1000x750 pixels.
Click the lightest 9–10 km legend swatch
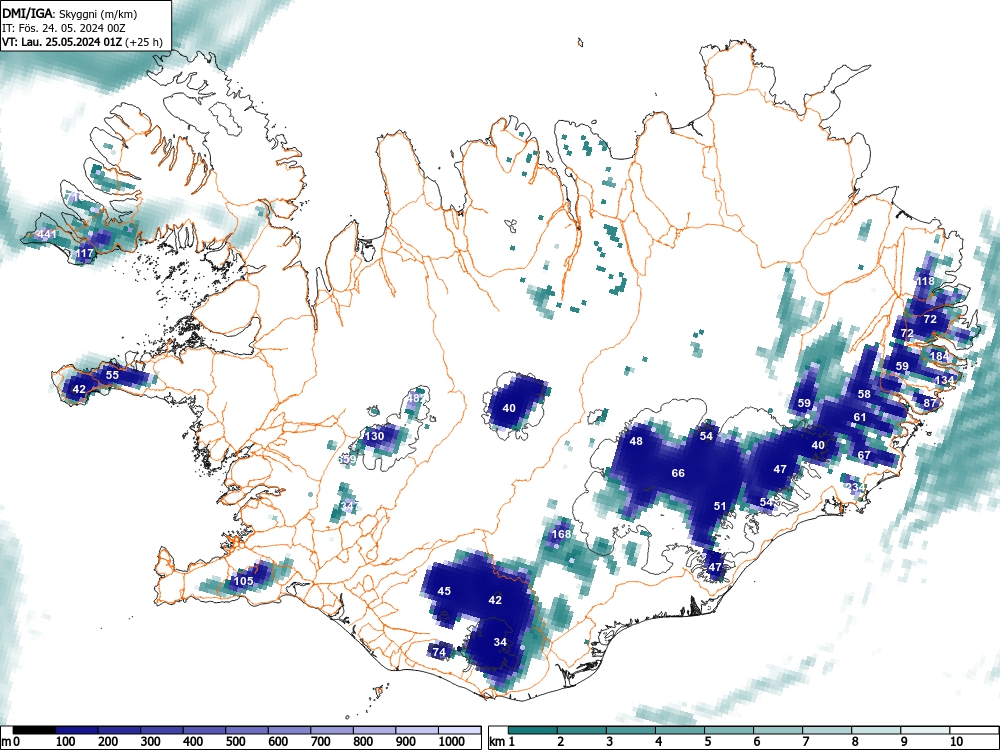tap(925, 730)
